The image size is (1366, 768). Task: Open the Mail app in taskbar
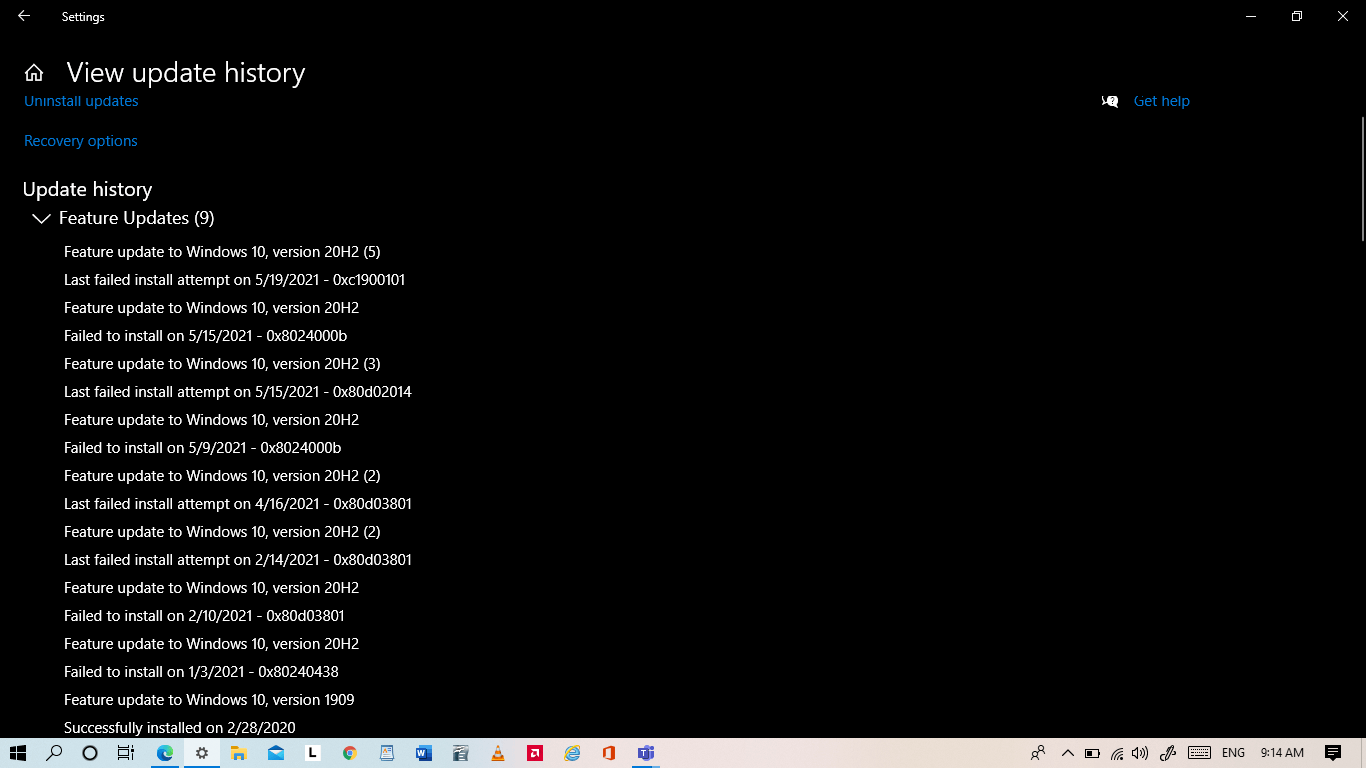pyautogui.click(x=276, y=753)
